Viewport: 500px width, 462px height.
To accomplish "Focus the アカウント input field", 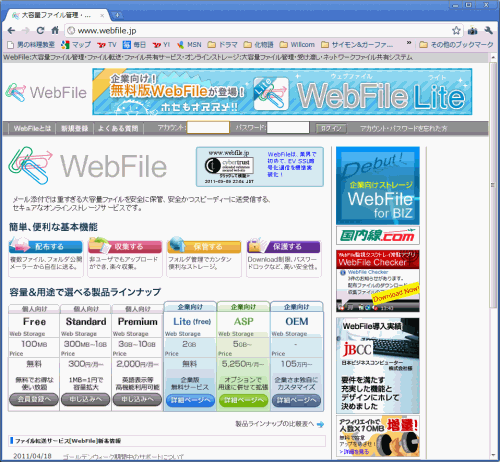I will point(208,127).
